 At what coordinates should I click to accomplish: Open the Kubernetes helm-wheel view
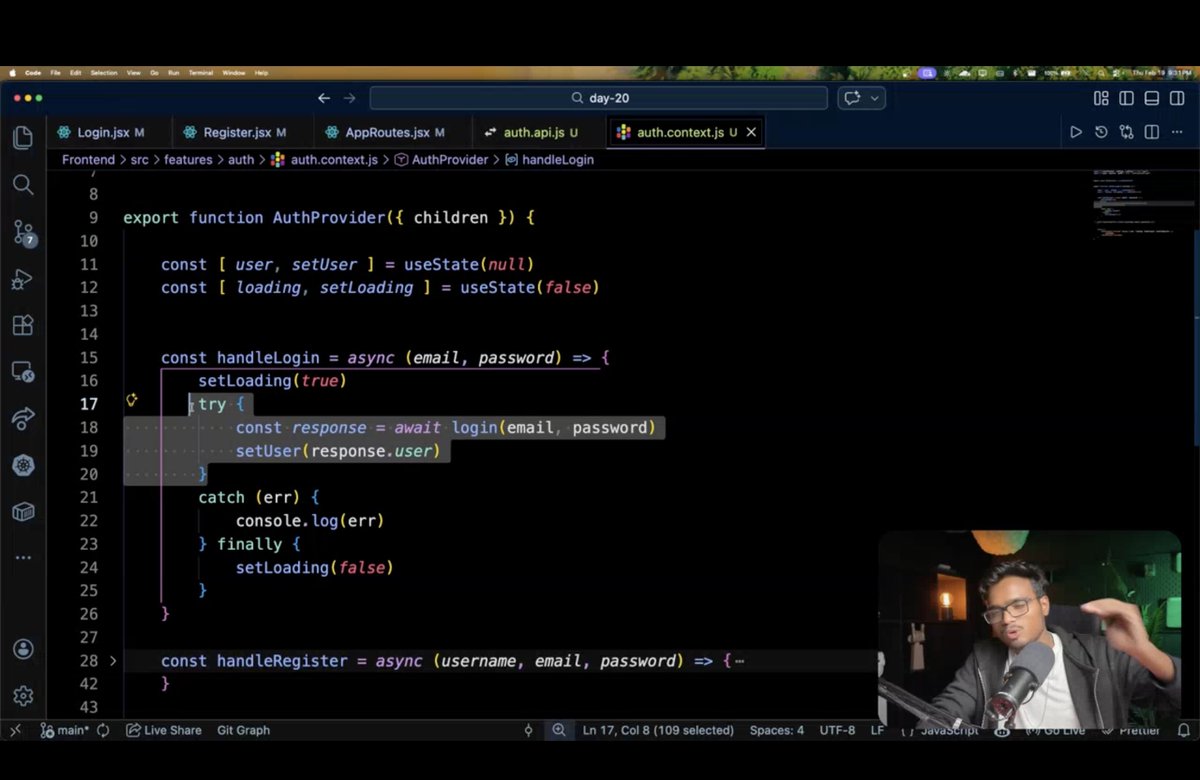click(22, 465)
